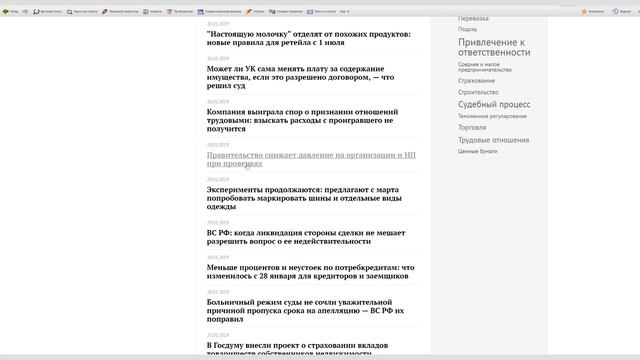Open the article "Эксперименты продолжаются" about marking tires

click(x=304, y=198)
